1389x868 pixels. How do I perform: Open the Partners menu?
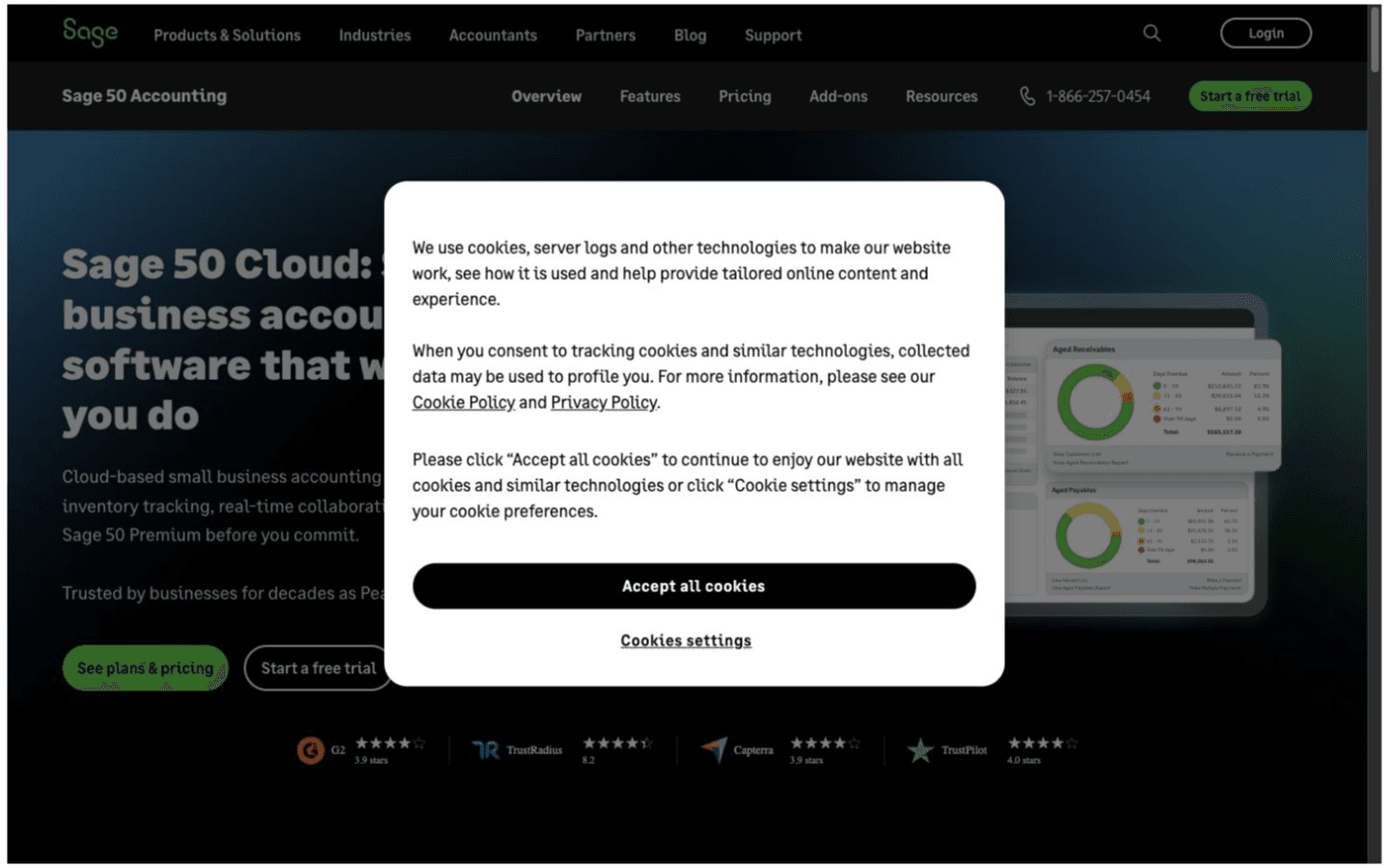[x=605, y=35]
